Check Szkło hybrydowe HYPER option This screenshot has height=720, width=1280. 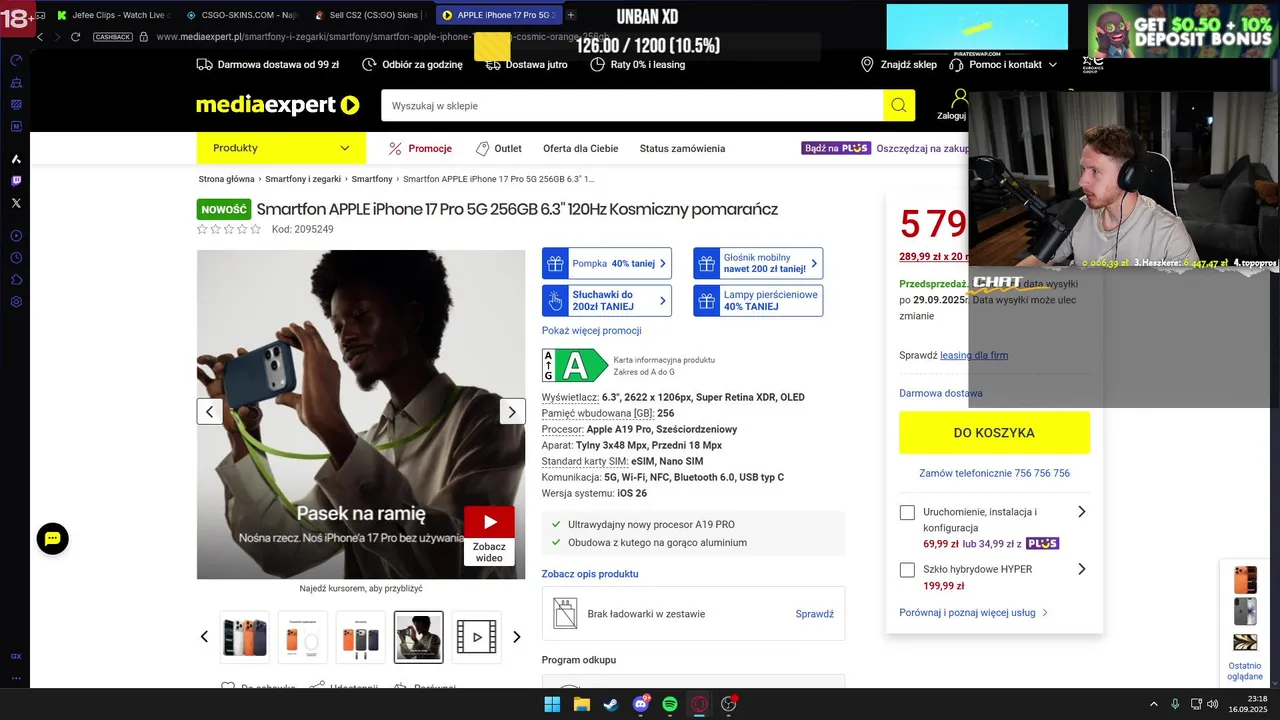point(907,570)
